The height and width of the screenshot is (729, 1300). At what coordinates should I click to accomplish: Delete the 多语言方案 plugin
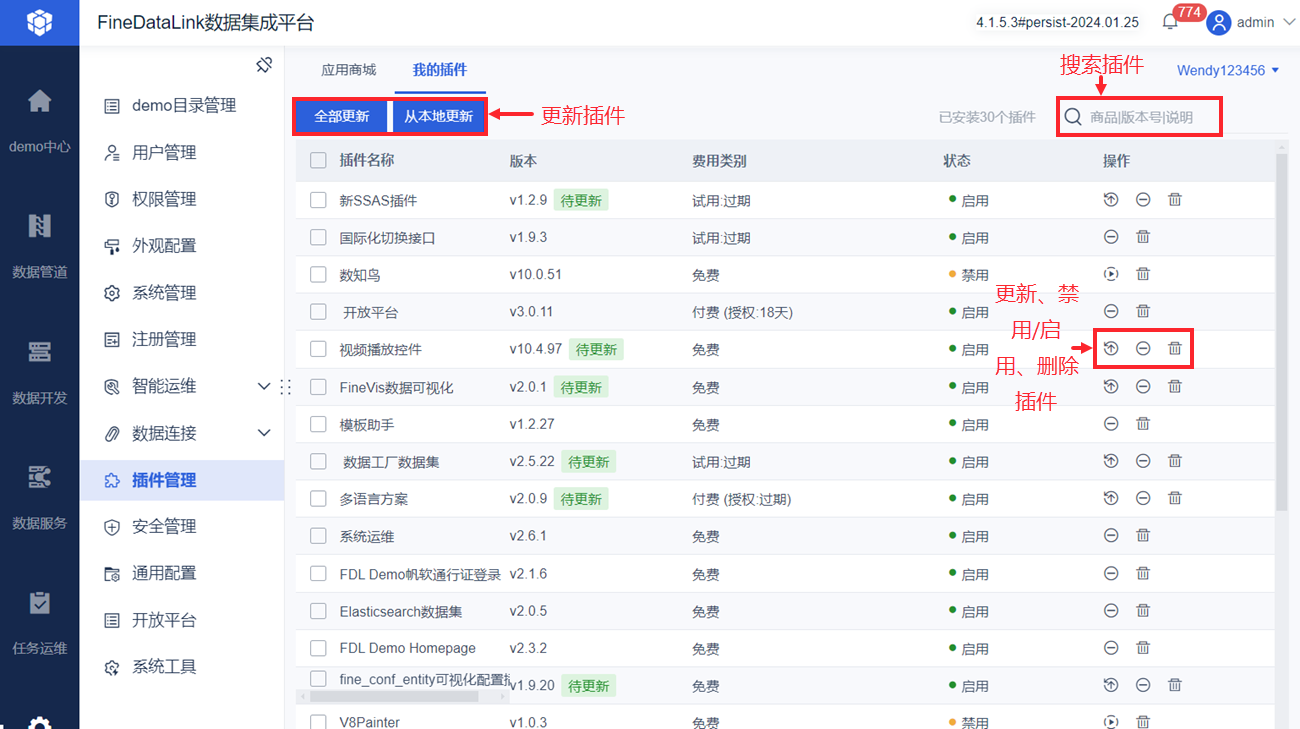pyautogui.click(x=1175, y=498)
